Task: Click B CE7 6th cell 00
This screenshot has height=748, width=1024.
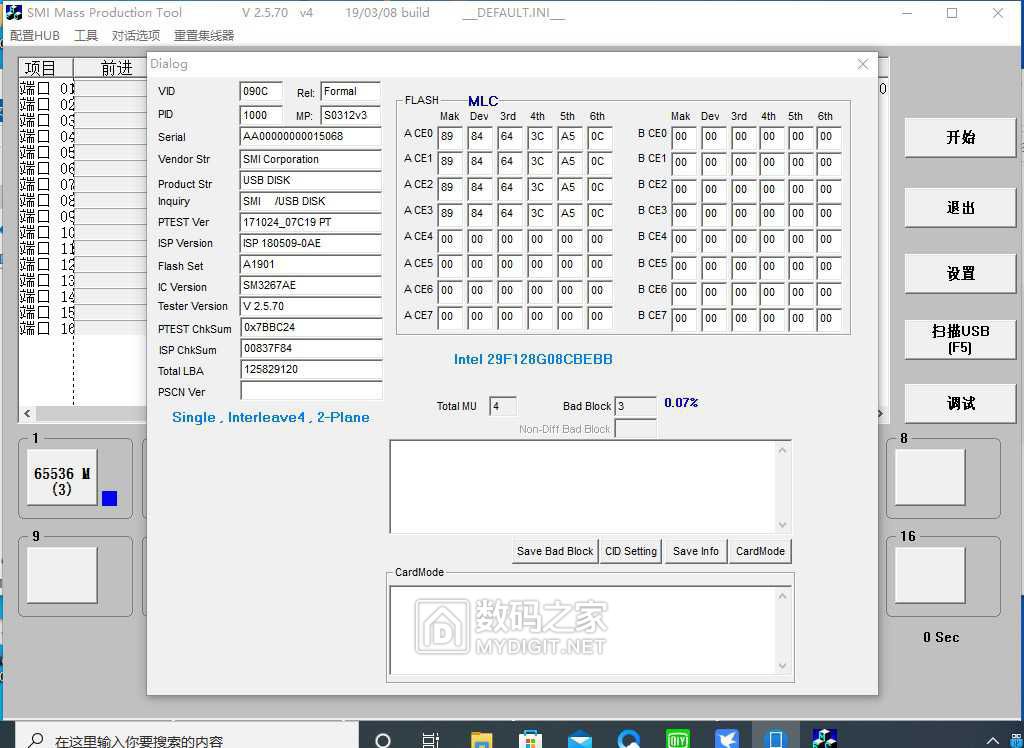Action: [829, 318]
